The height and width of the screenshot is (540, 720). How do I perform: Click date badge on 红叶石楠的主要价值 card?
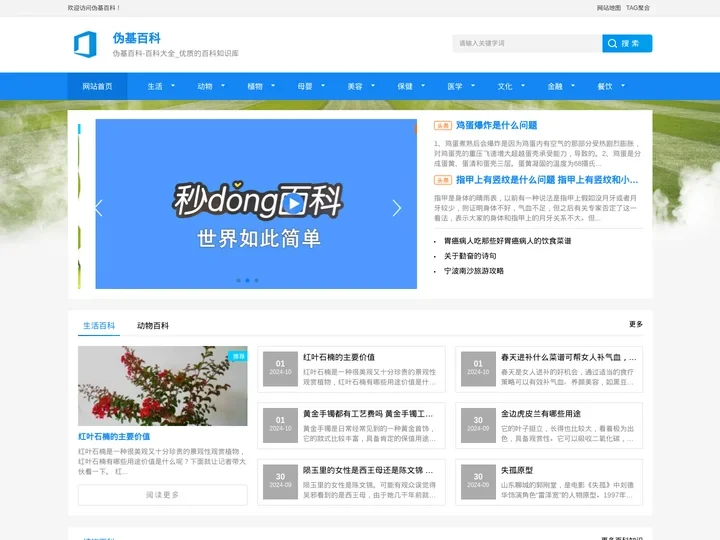[x=281, y=369]
